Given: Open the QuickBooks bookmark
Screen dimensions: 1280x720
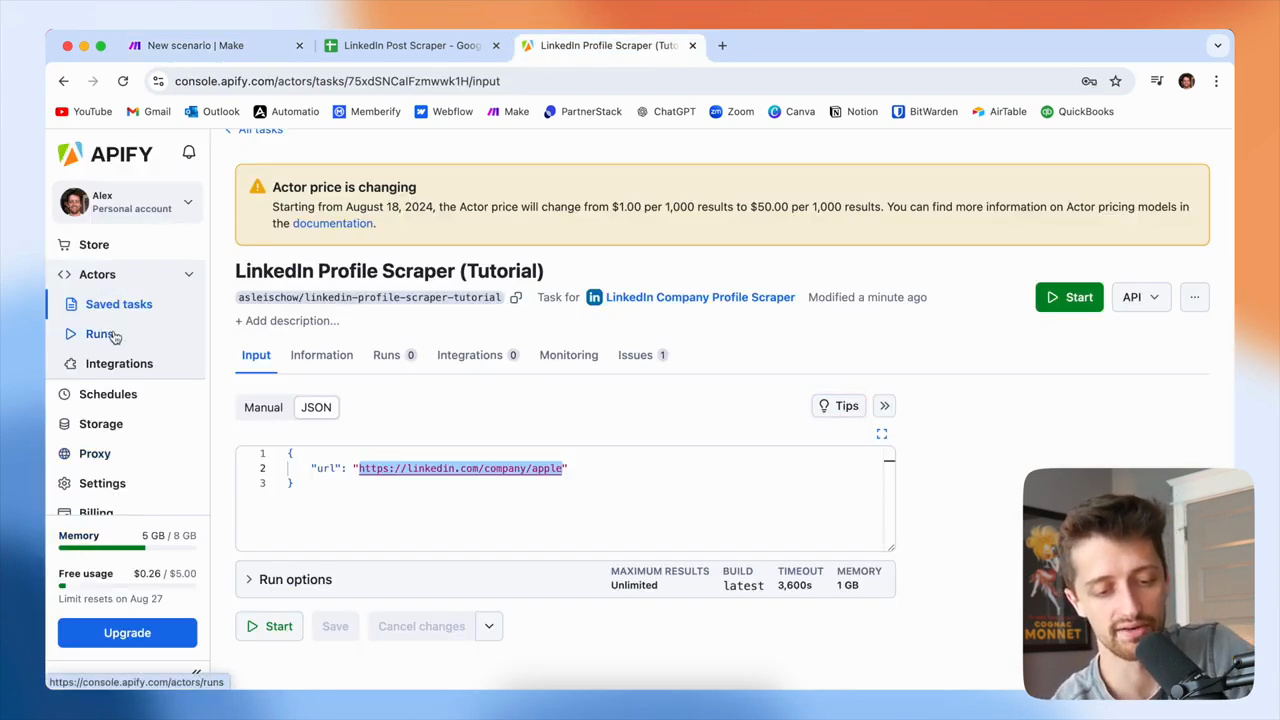Looking at the screenshot, I should point(1077,112).
